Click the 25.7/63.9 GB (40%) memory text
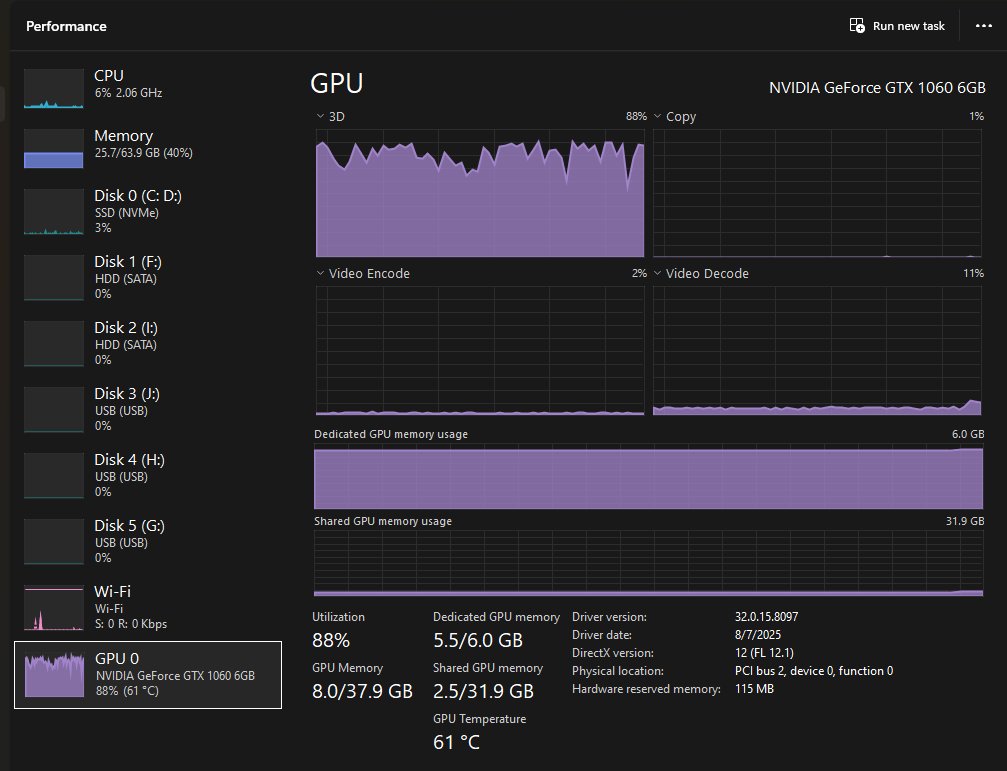Image resolution: width=1007 pixels, height=771 pixels. tap(144, 153)
